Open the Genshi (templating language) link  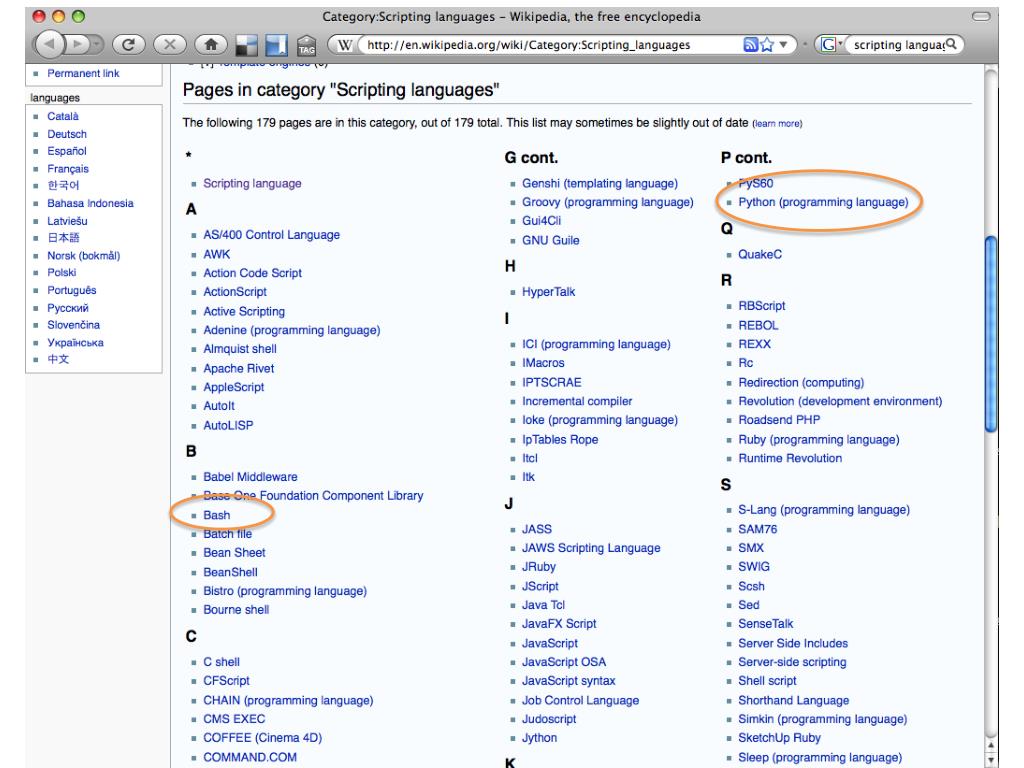pos(600,184)
